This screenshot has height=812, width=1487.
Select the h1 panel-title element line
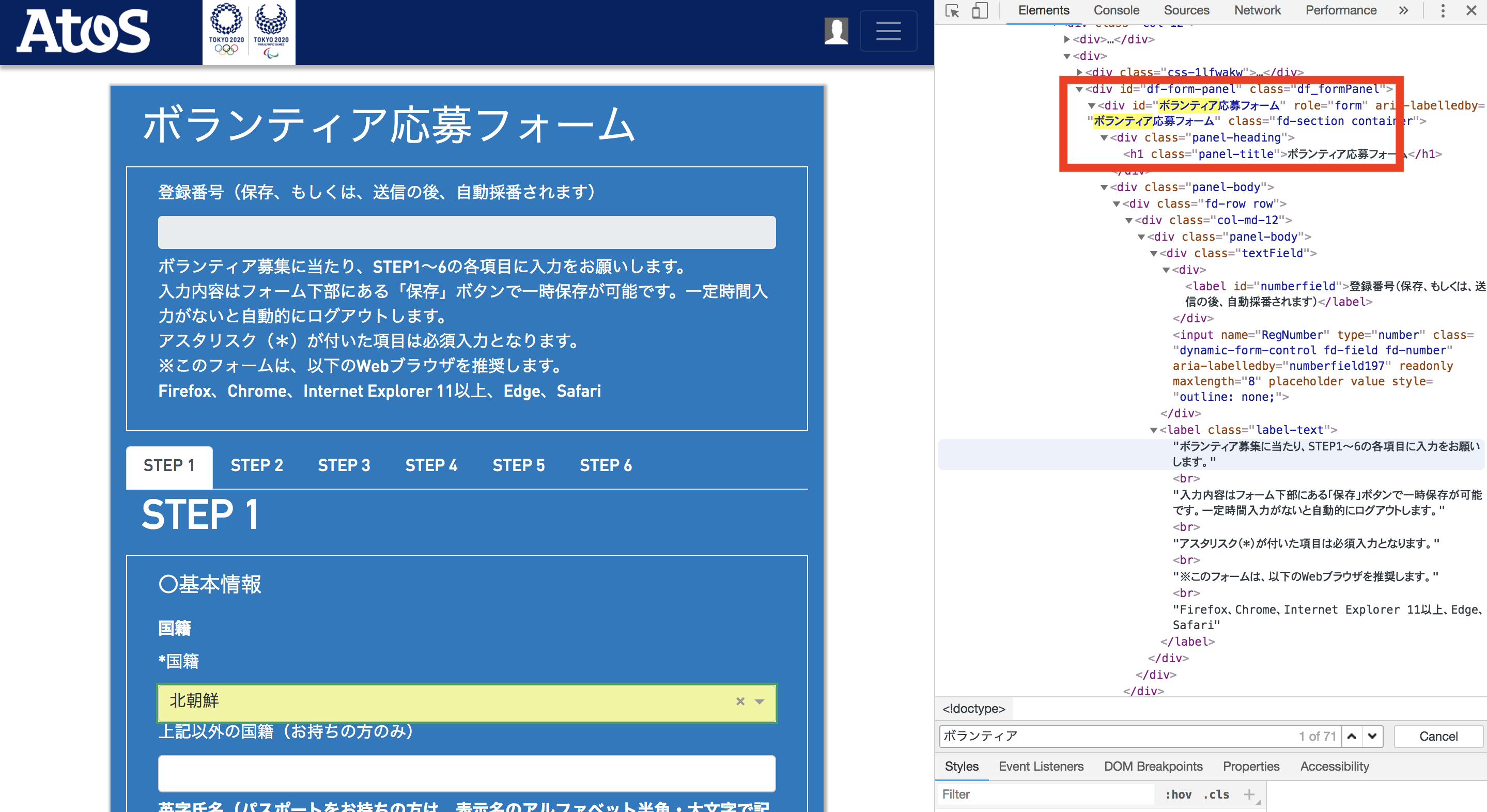(x=1282, y=154)
